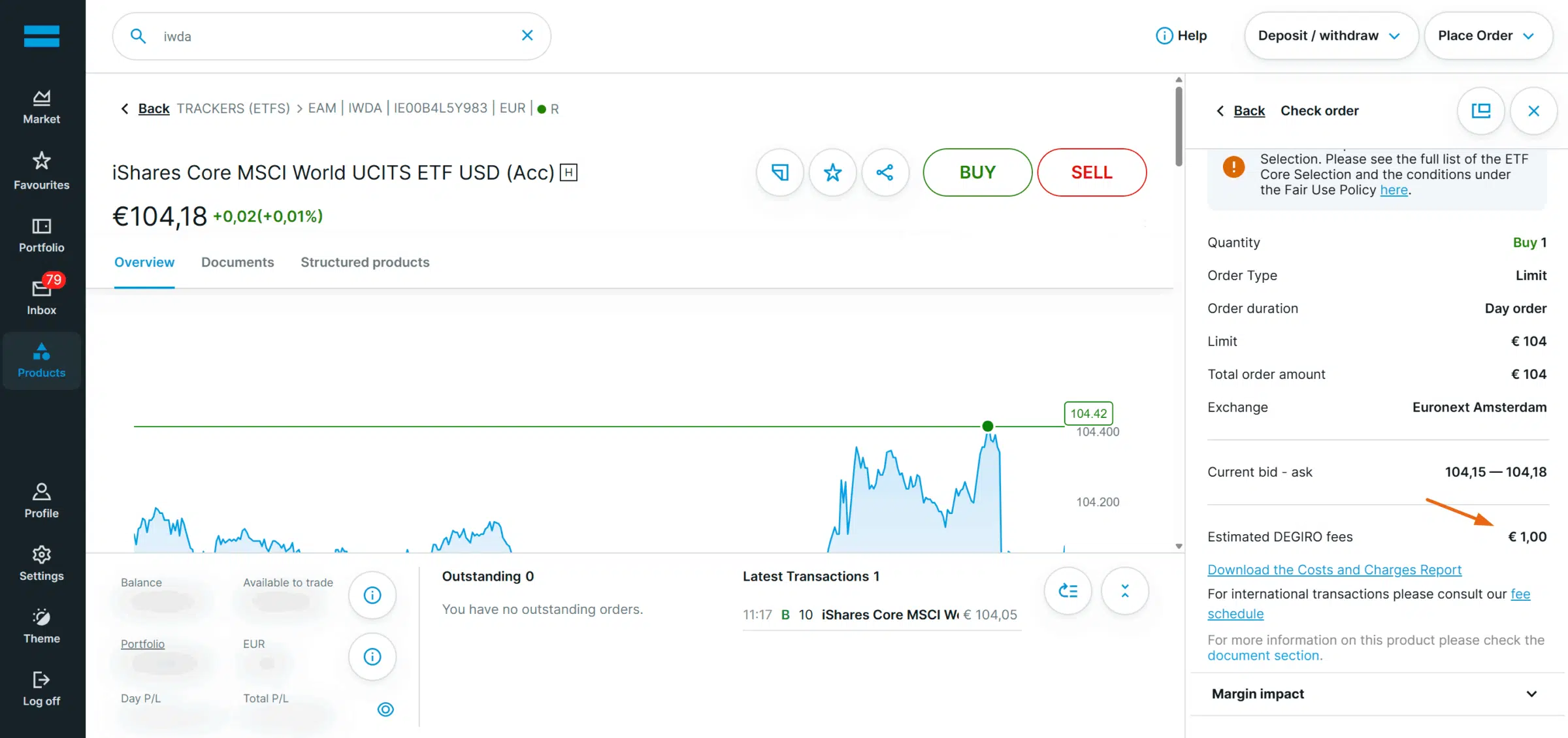Go Back from the product page
The height and width of the screenshot is (738, 1568).
145,108
